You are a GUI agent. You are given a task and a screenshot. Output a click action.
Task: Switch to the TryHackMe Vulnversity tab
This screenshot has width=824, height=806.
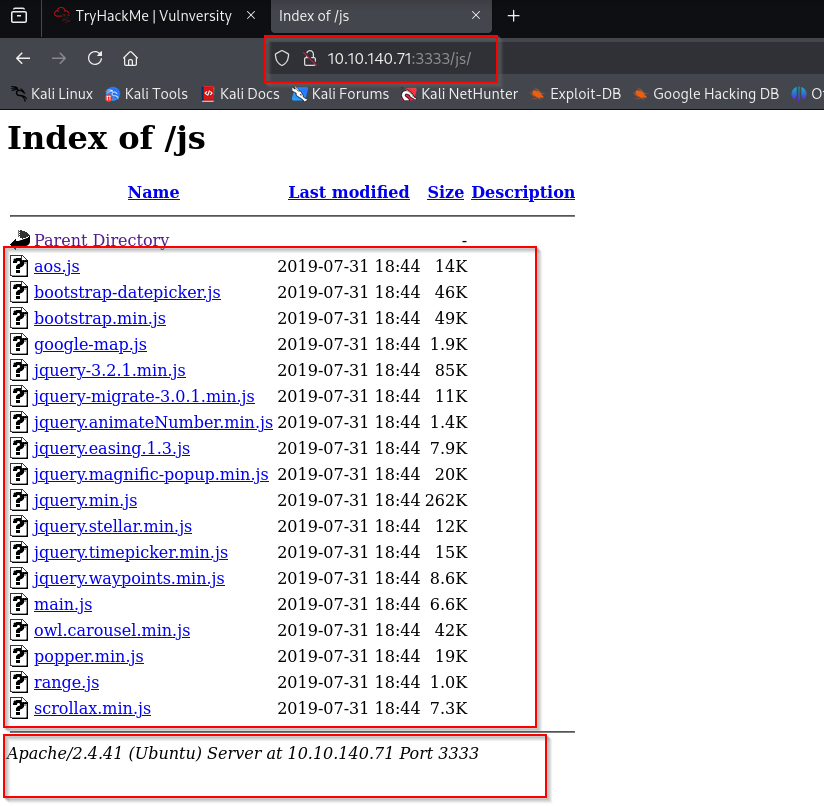[150, 16]
